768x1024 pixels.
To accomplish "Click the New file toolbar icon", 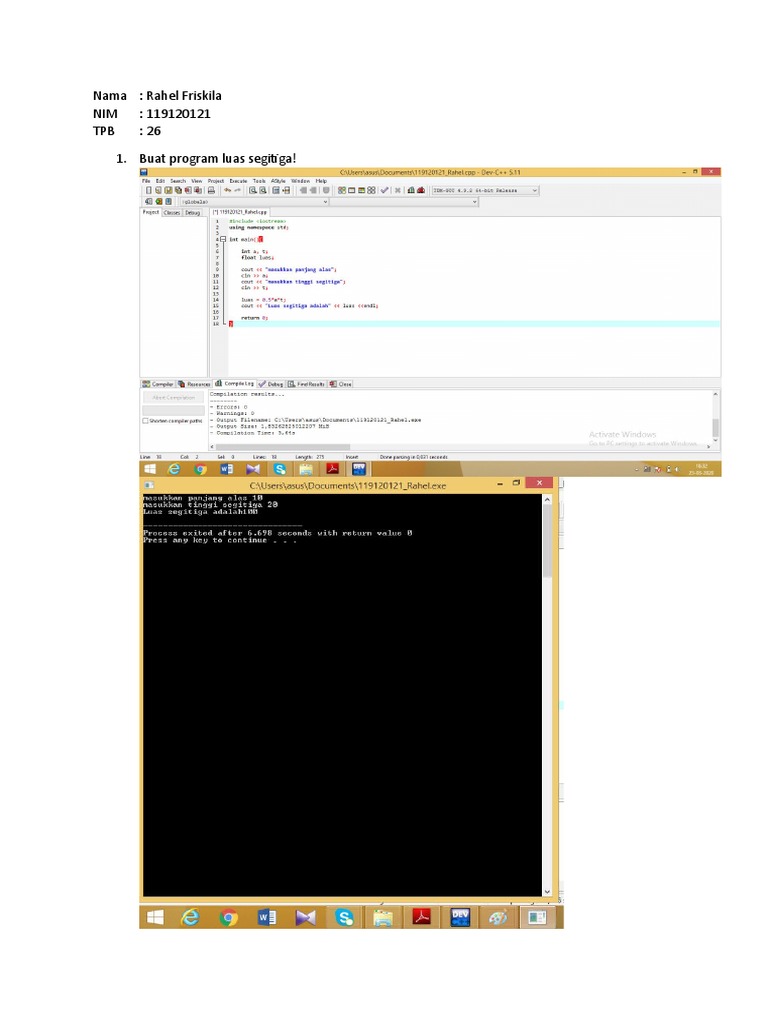I will click(x=149, y=191).
